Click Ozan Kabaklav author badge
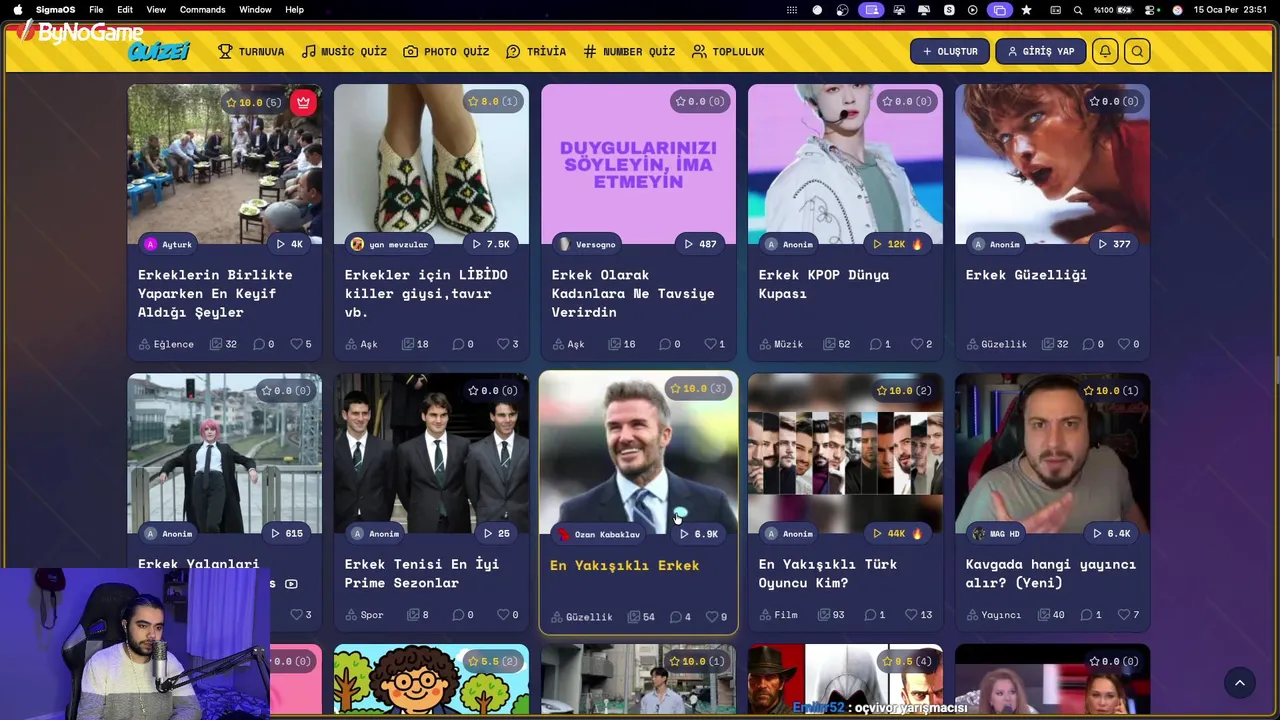The height and width of the screenshot is (720, 1280). (599, 534)
